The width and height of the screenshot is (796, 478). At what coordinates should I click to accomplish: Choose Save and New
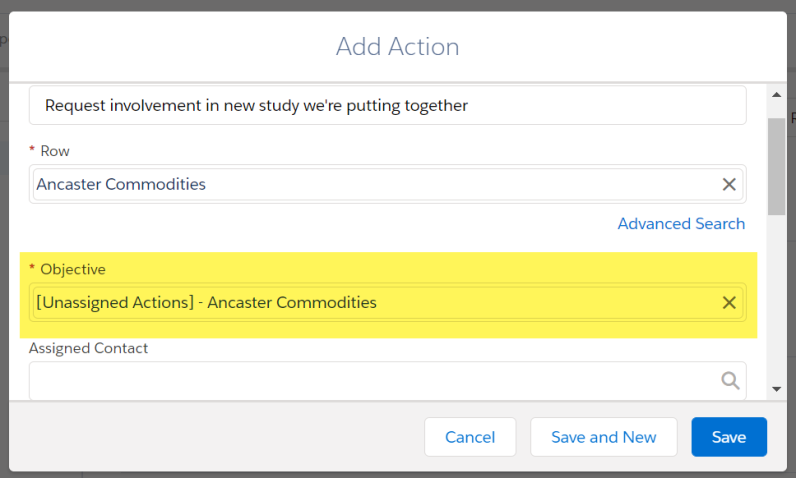(x=604, y=437)
